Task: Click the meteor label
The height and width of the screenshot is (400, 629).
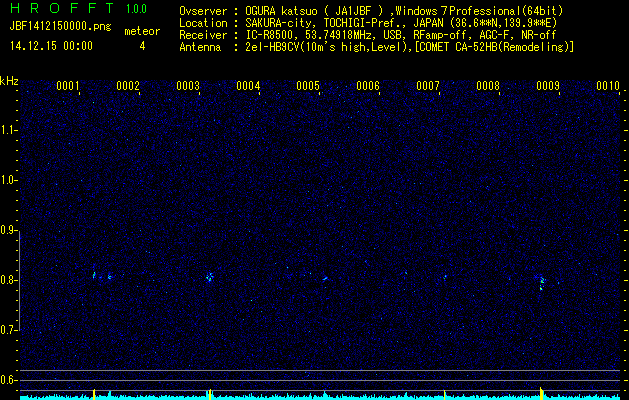Action: tap(142, 31)
